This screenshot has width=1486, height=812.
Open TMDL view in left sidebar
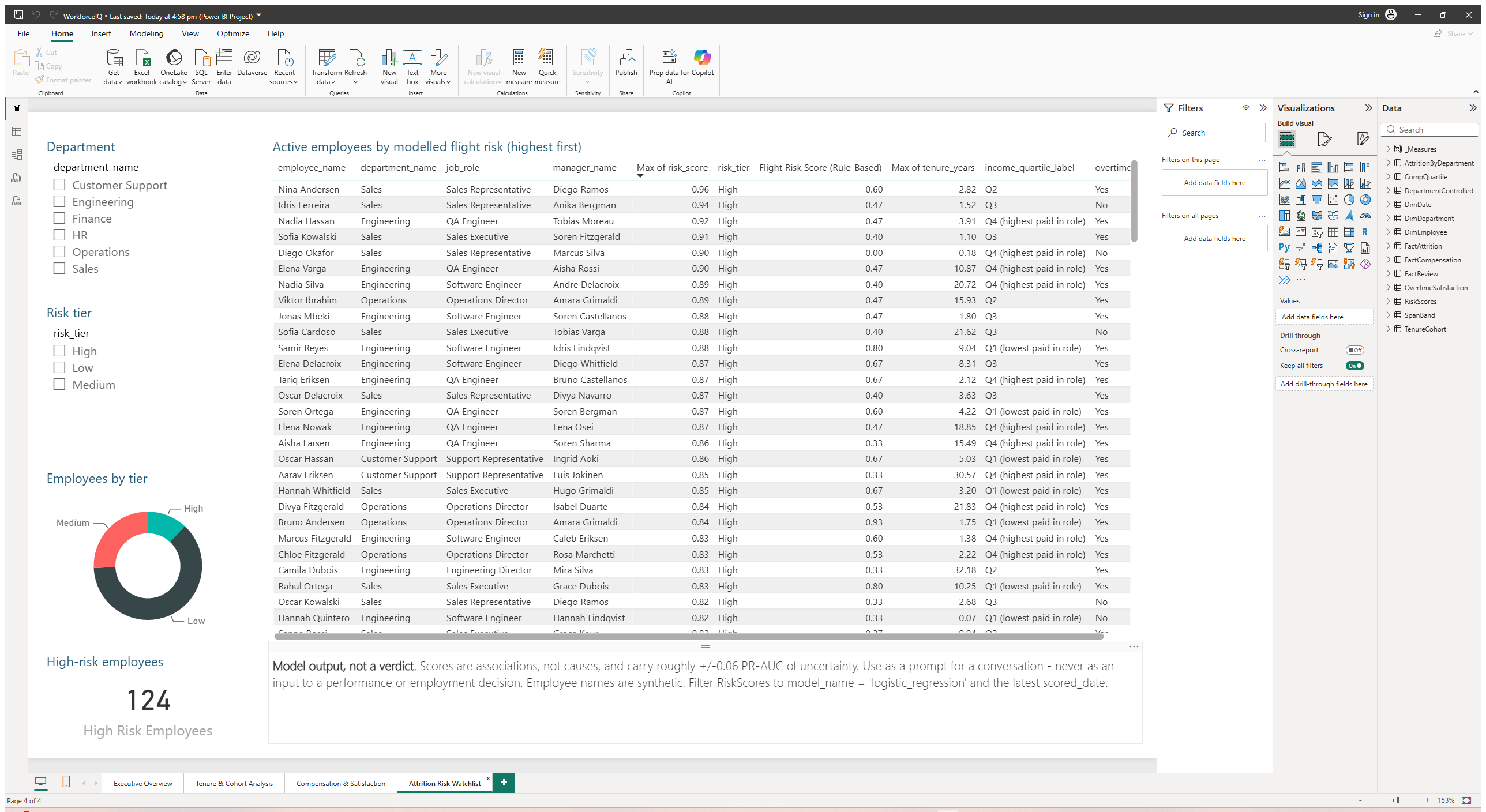(x=17, y=201)
